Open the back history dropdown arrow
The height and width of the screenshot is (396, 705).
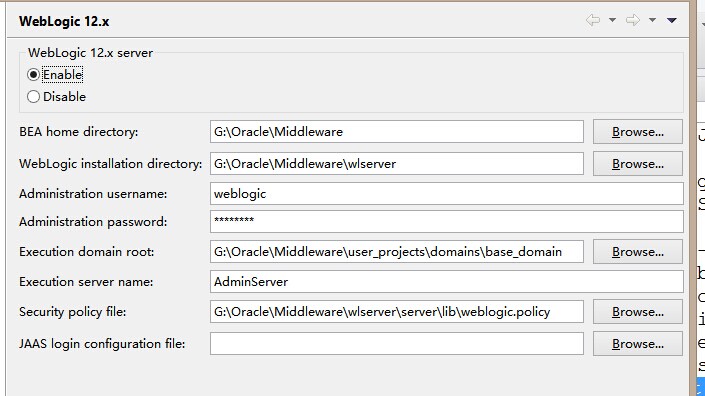[x=612, y=20]
